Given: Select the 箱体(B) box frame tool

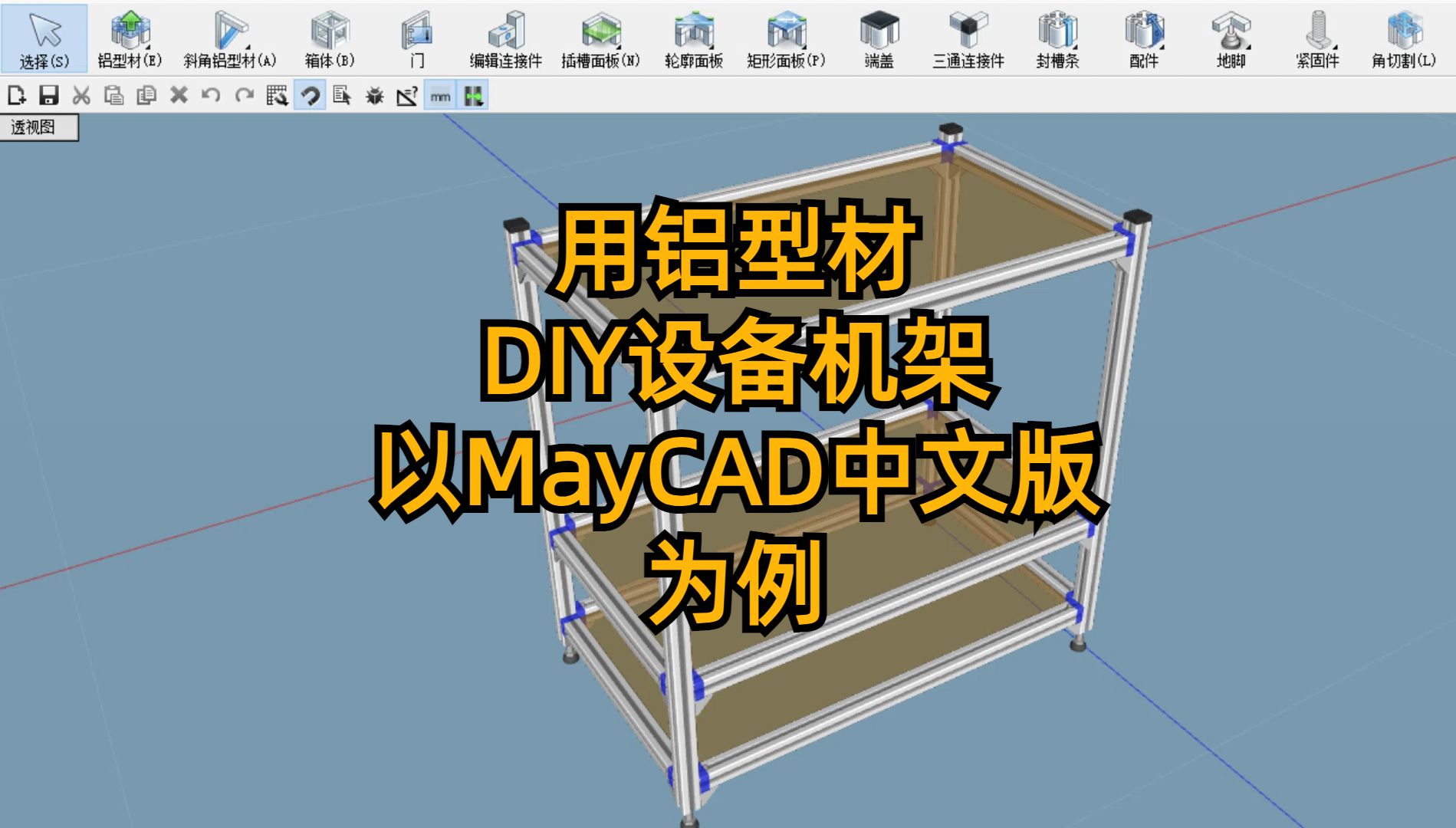Looking at the screenshot, I should pos(330,38).
